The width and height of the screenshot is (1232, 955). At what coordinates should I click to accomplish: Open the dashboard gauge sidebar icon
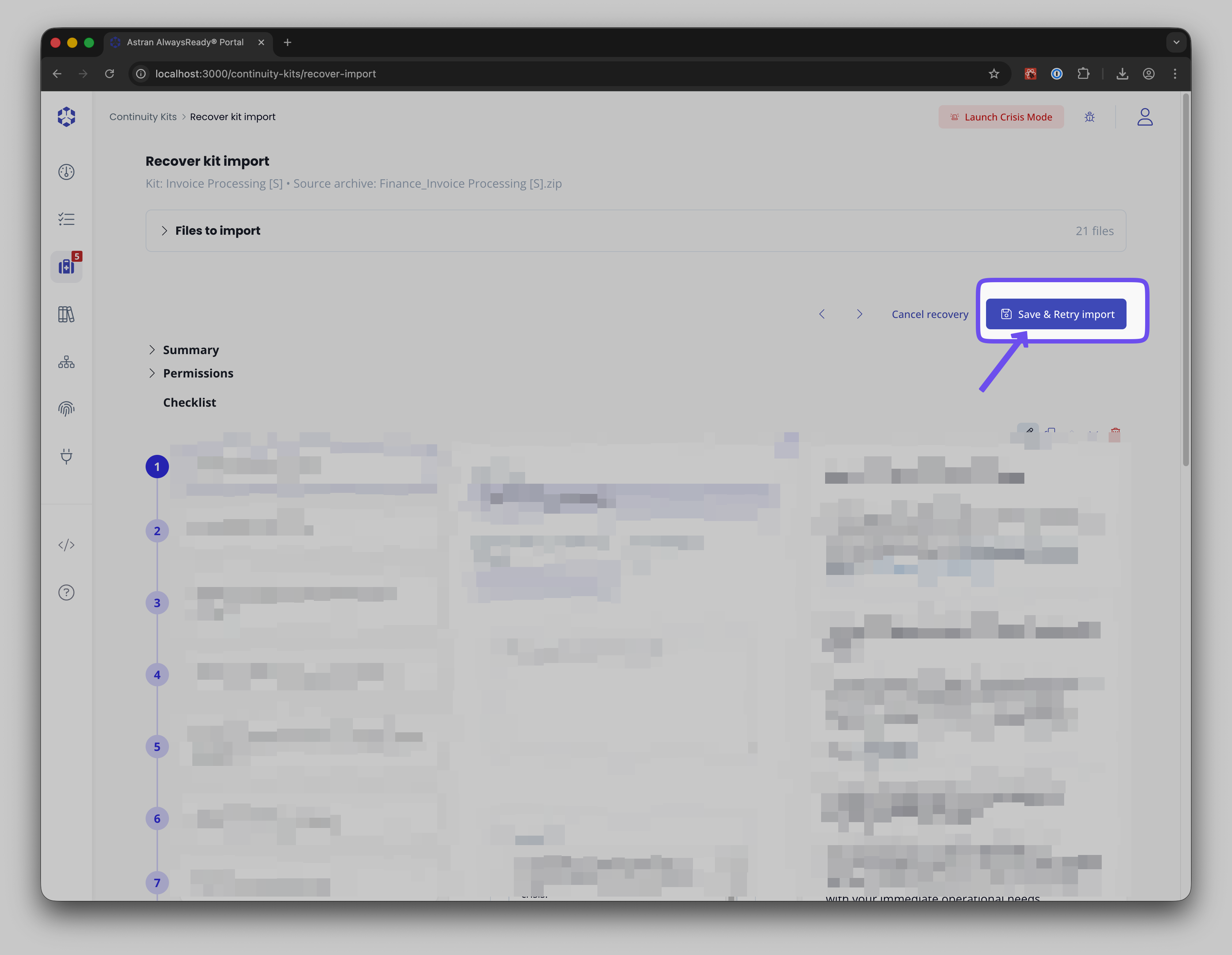point(66,172)
